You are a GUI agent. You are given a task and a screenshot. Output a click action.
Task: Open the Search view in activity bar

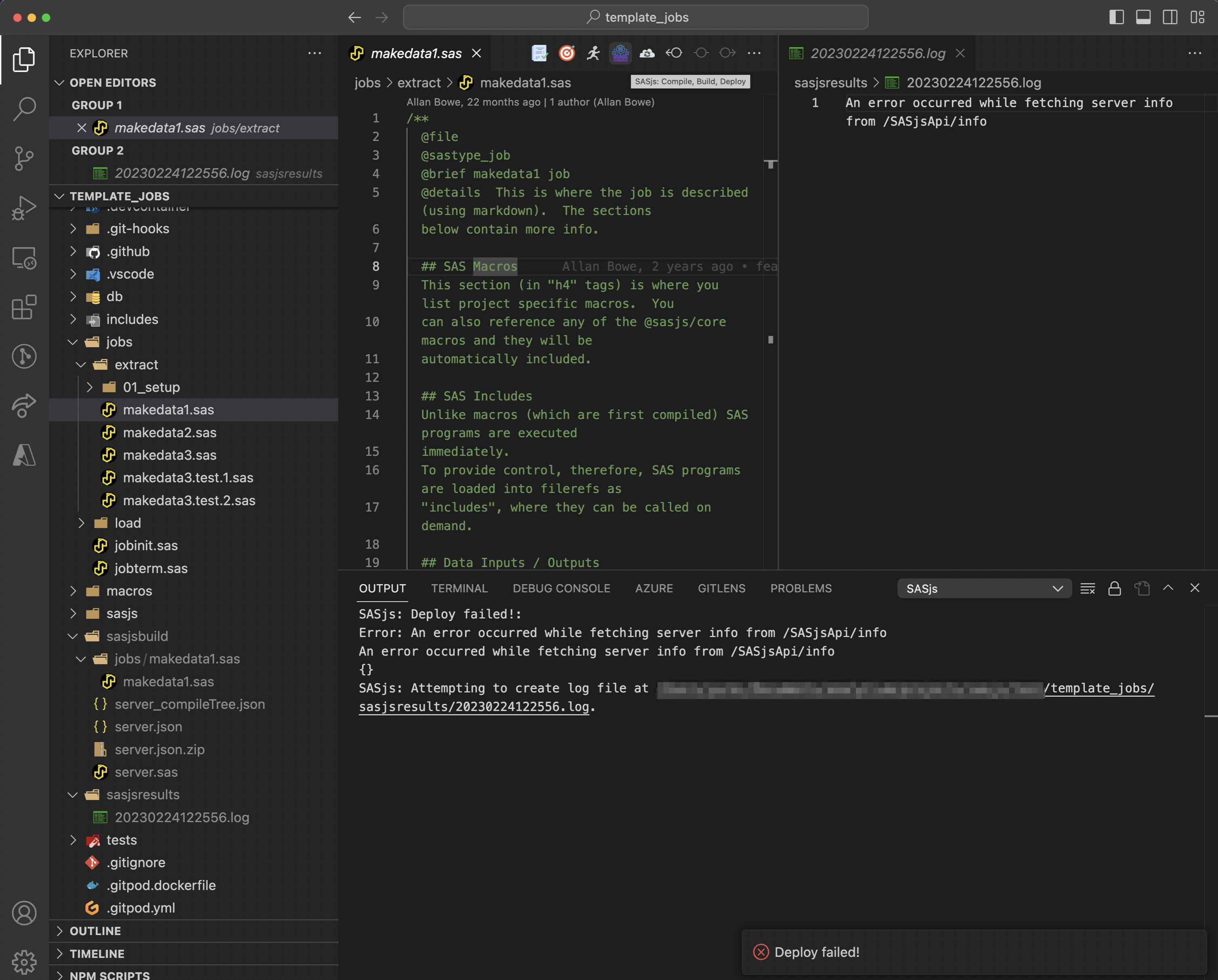[x=24, y=108]
